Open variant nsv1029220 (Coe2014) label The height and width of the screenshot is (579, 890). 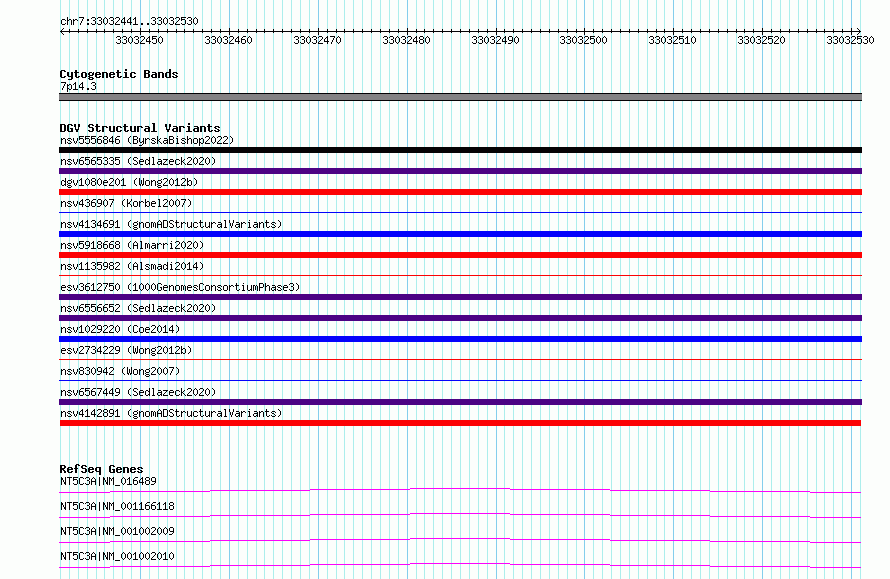pyautogui.click(x=120, y=329)
